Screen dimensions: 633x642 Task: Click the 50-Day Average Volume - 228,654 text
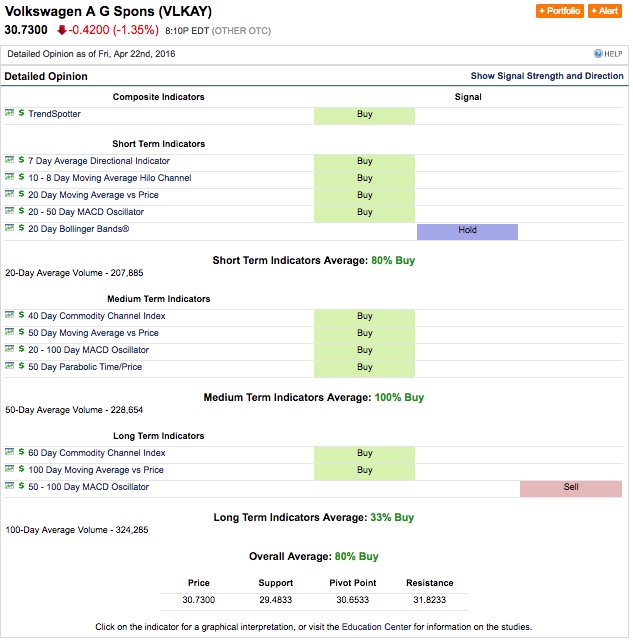74,410
